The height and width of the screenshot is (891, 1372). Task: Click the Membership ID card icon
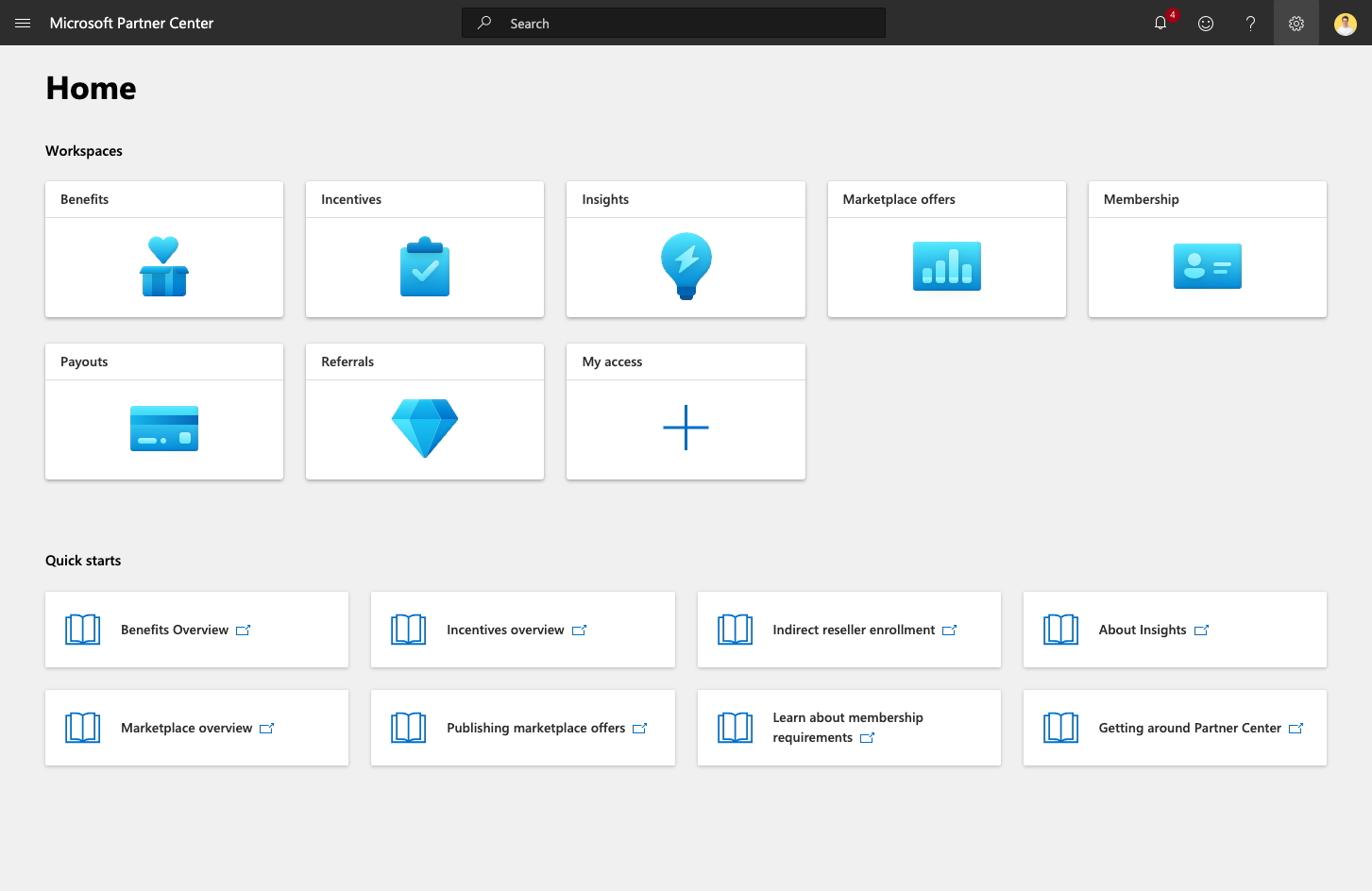tap(1208, 266)
